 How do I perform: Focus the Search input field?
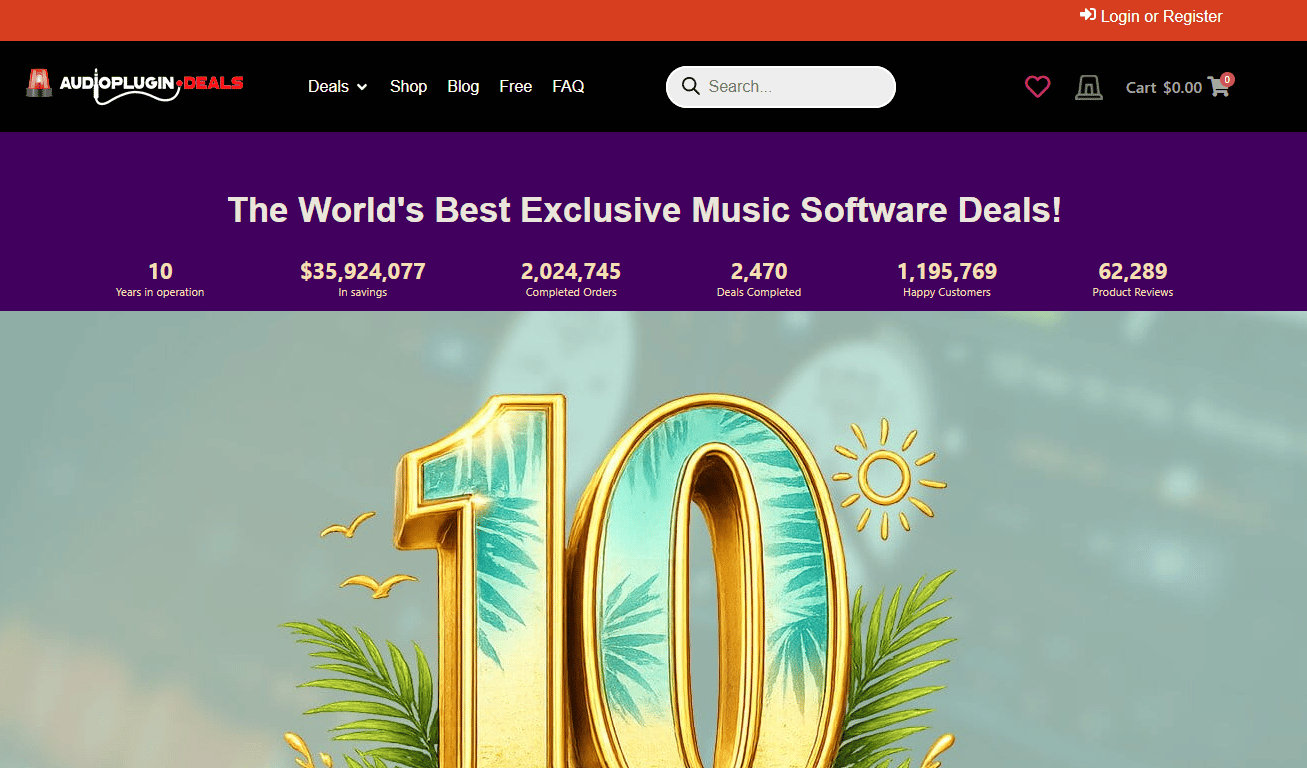(x=781, y=86)
